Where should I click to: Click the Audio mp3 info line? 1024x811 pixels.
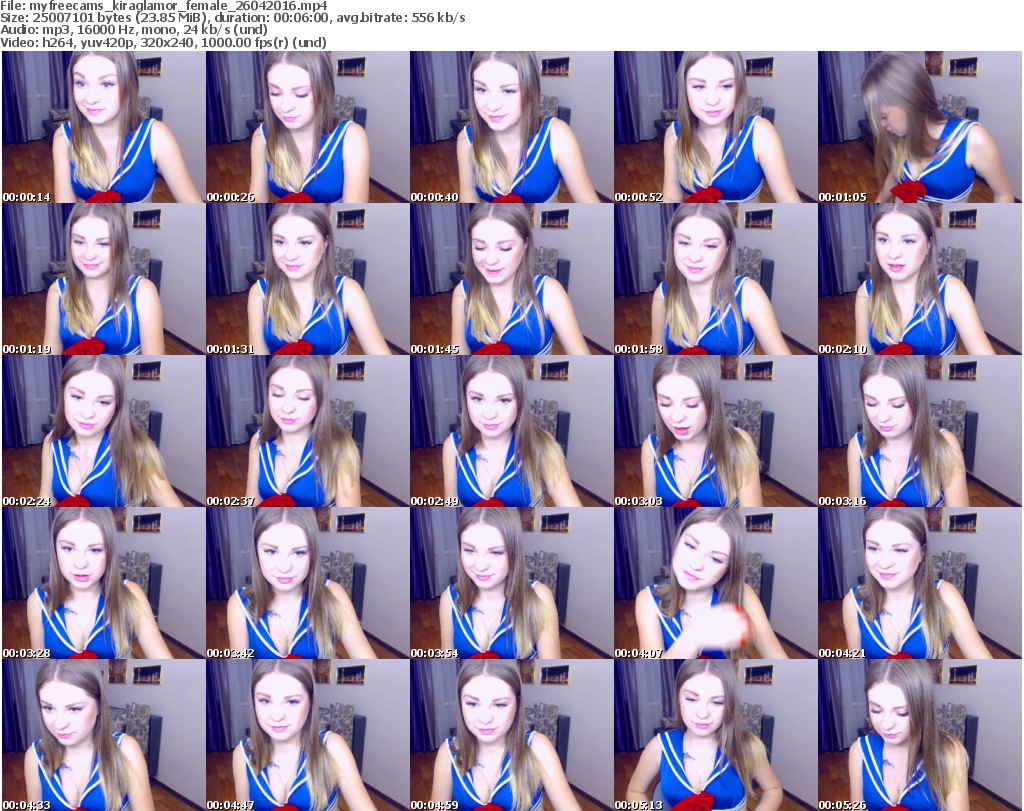tap(134, 30)
